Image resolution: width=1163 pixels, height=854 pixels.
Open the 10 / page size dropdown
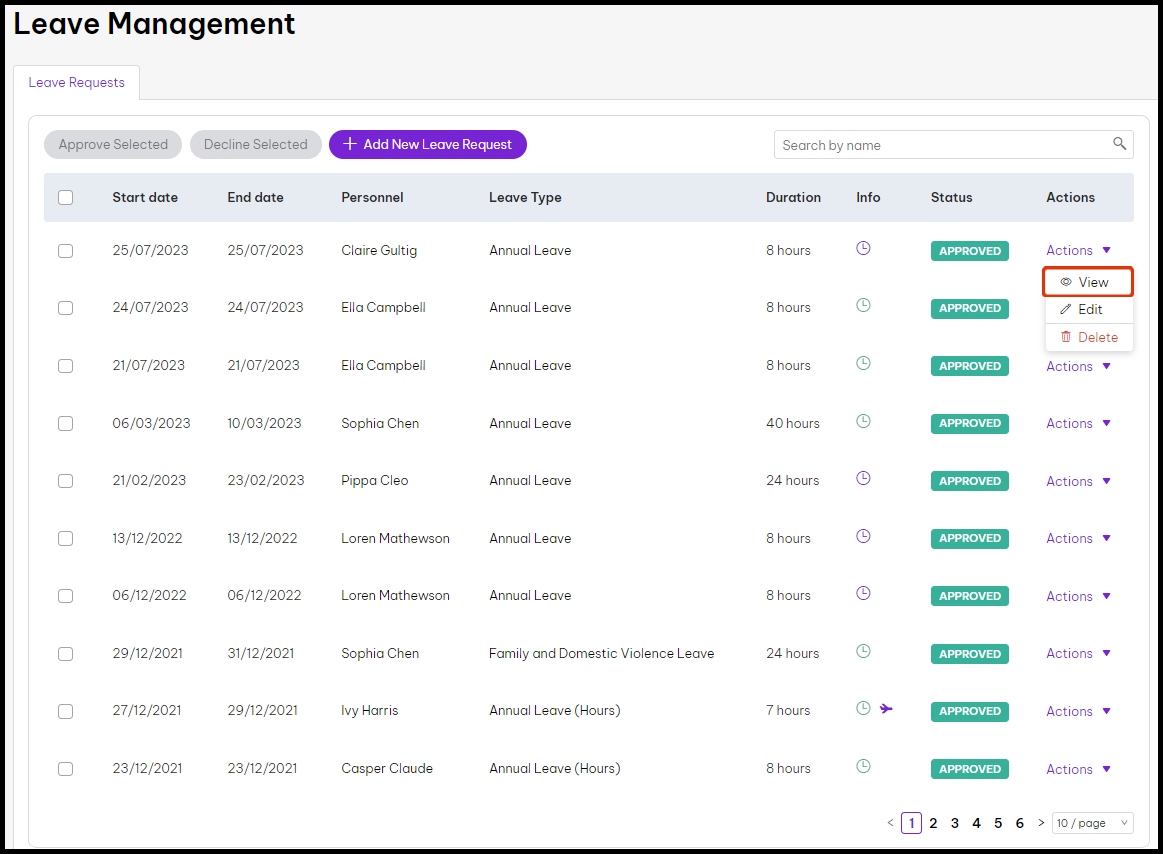point(1092,823)
